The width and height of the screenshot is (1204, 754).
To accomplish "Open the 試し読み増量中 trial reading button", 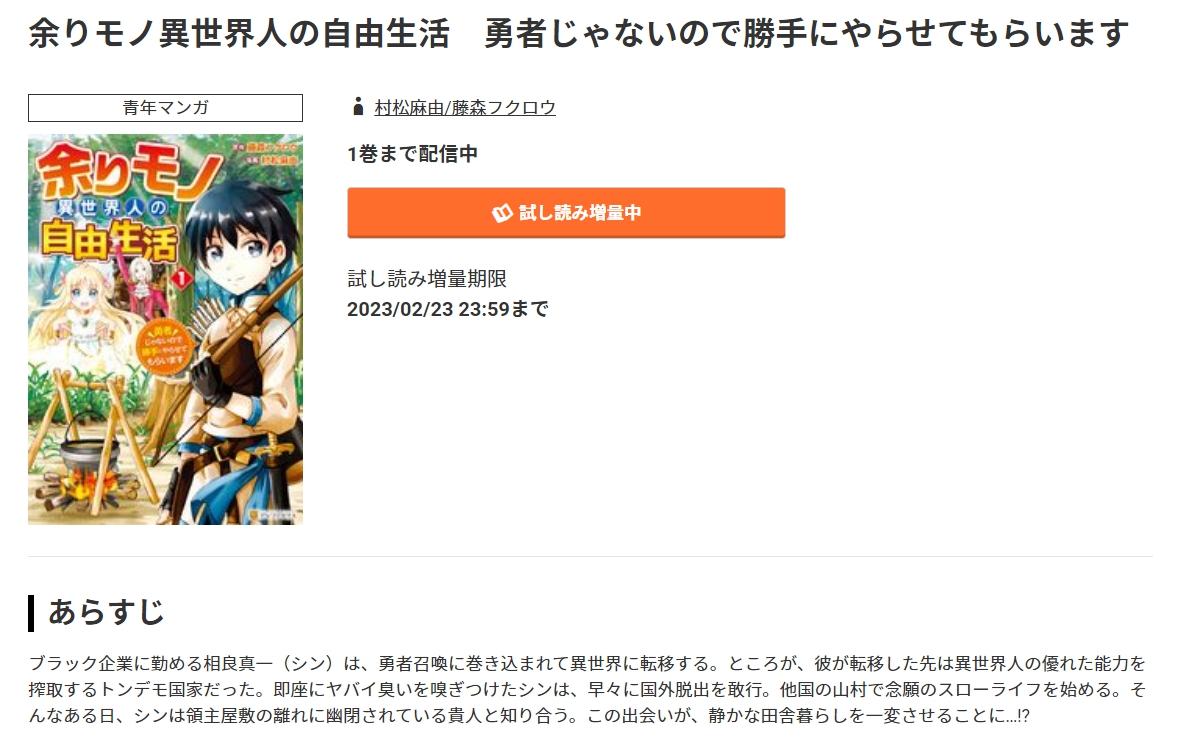I will (566, 213).
